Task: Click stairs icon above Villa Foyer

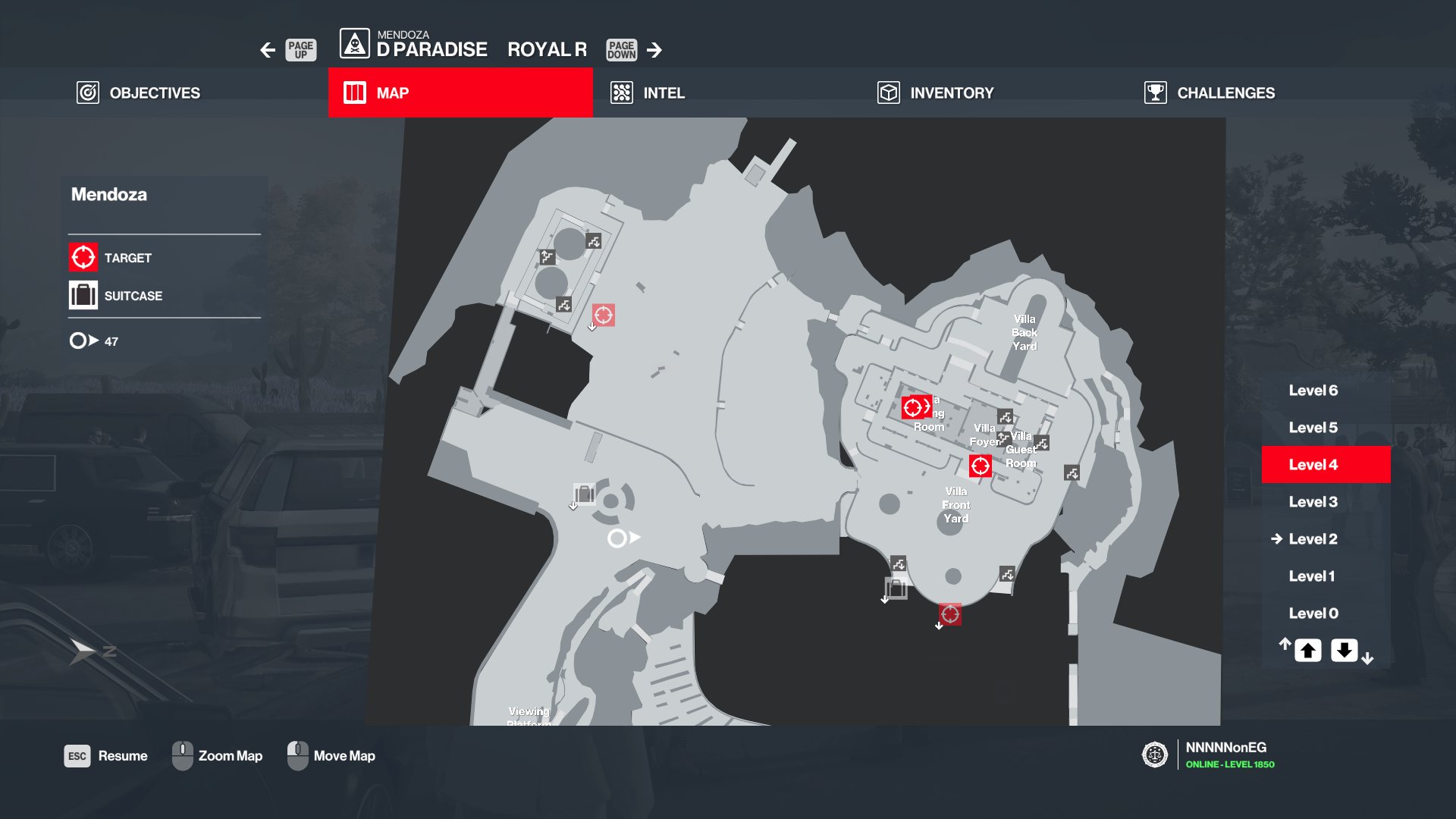Action: click(1006, 417)
